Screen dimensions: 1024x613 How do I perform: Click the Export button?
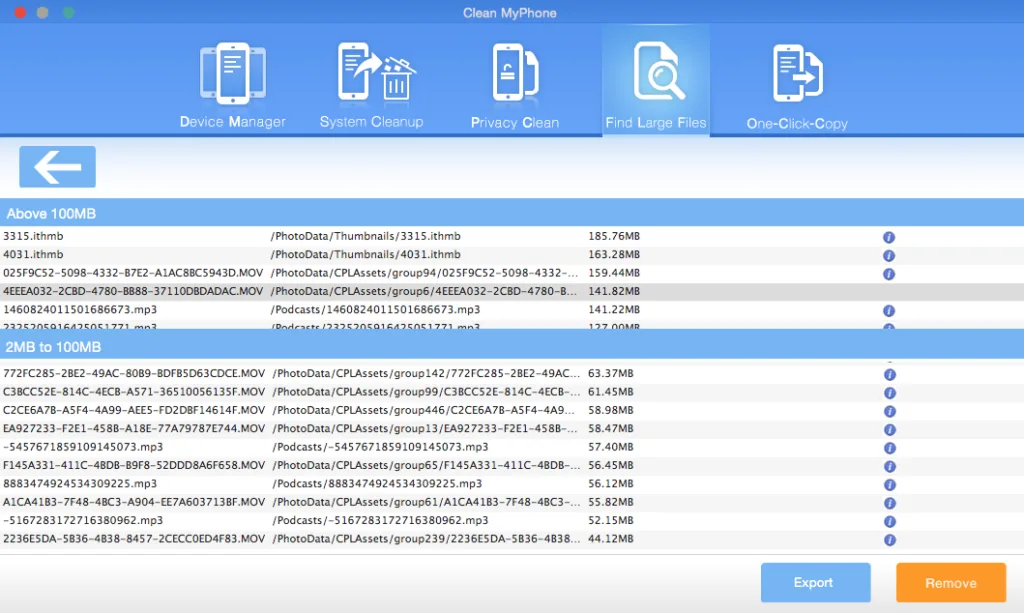(x=816, y=582)
